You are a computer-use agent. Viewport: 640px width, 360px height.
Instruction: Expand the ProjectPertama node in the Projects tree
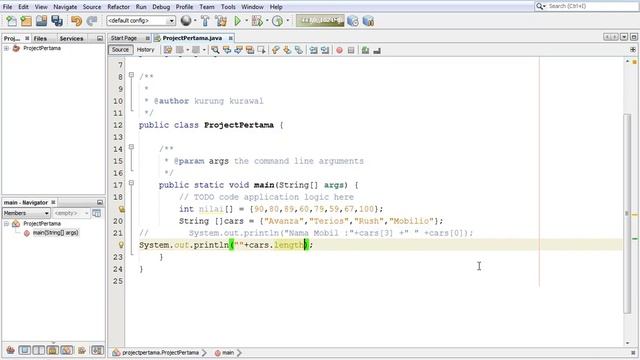(6, 48)
